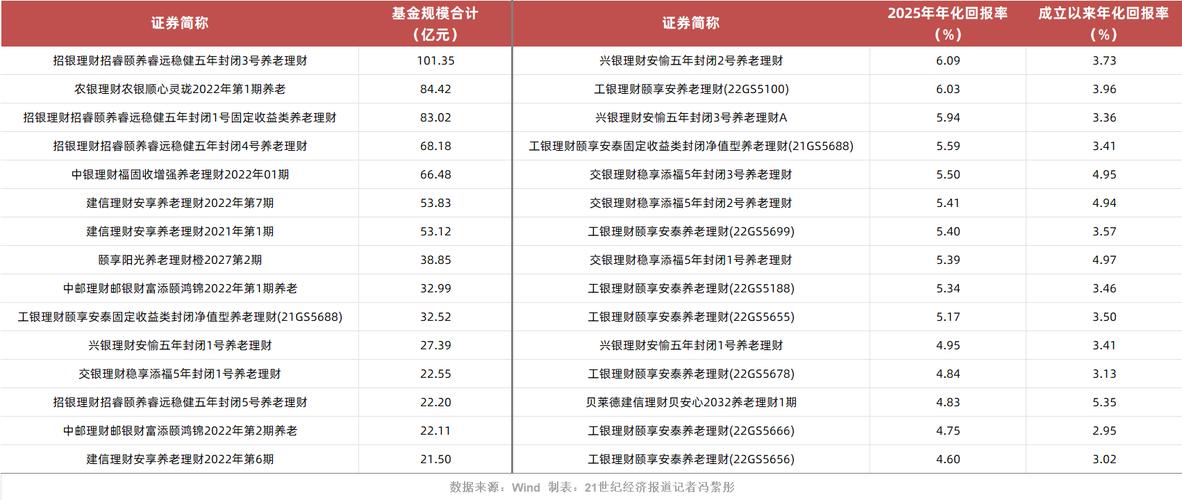Click the return value 6.03

point(947,89)
